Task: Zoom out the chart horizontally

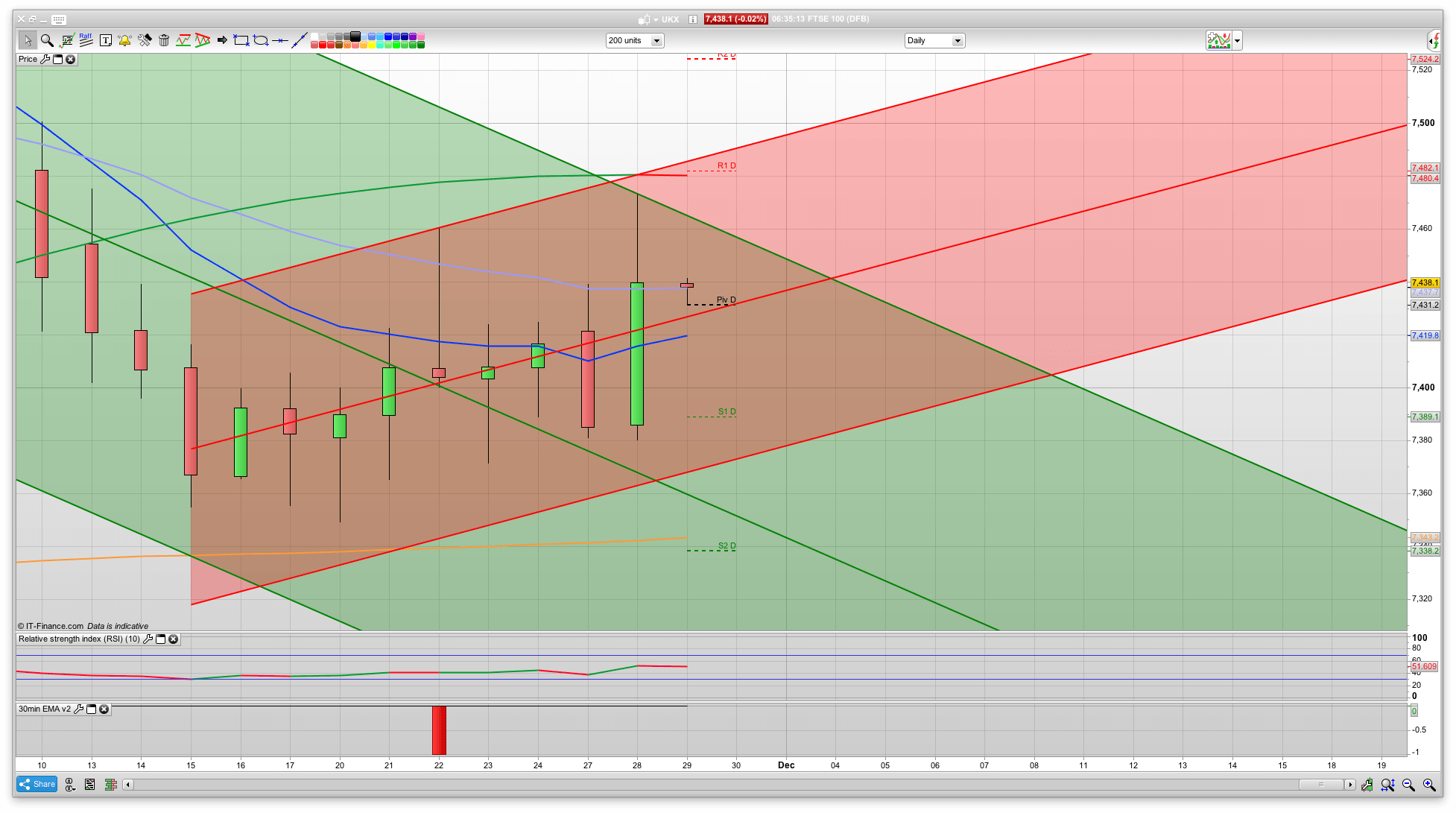Action: (x=1408, y=784)
